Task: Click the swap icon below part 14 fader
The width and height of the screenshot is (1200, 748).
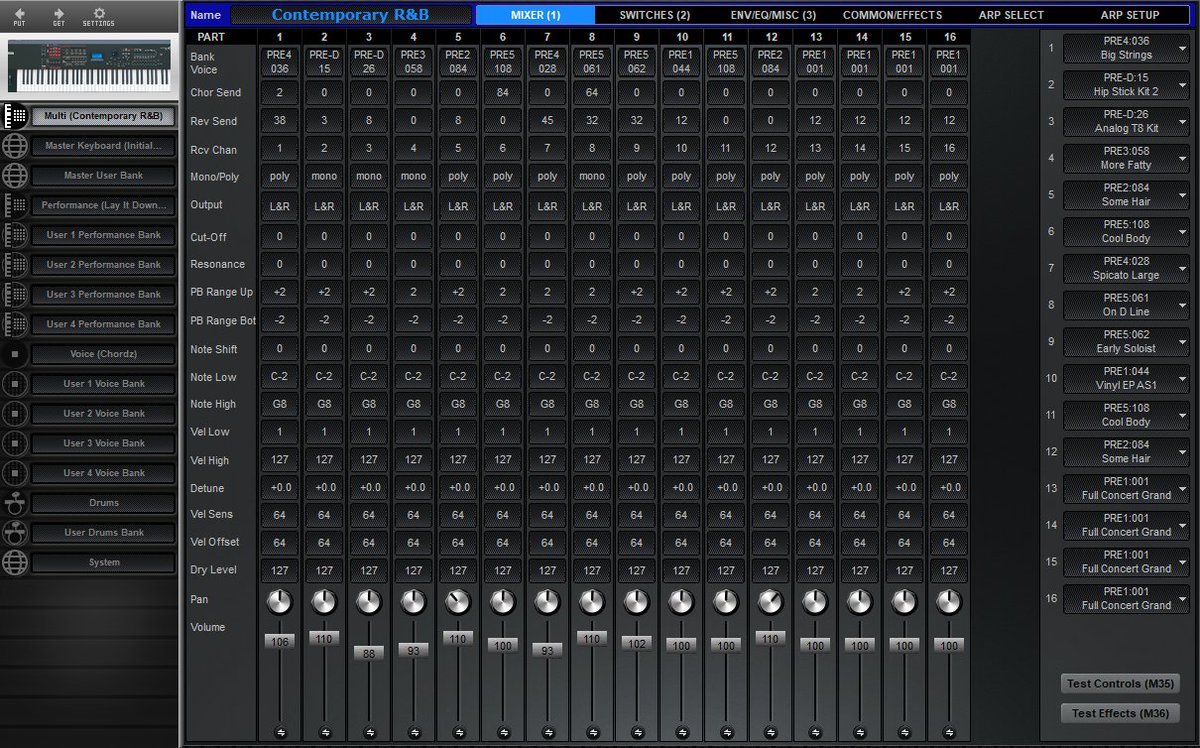Action: (x=859, y=732)
